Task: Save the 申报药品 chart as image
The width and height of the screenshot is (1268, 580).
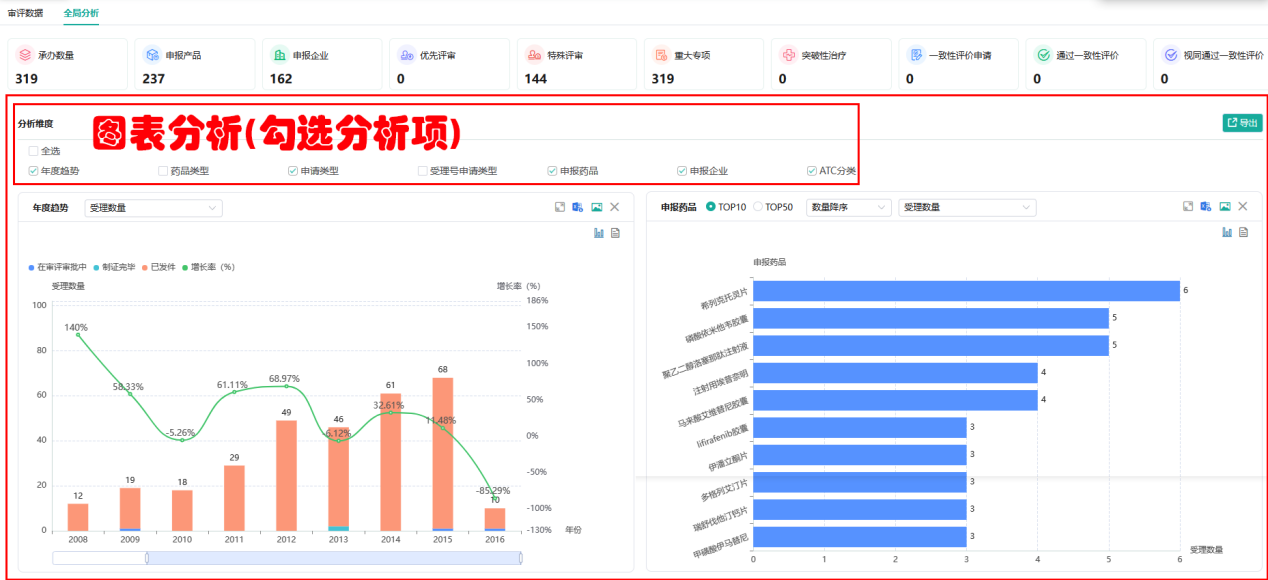Action: click(x=1225, y=206)
